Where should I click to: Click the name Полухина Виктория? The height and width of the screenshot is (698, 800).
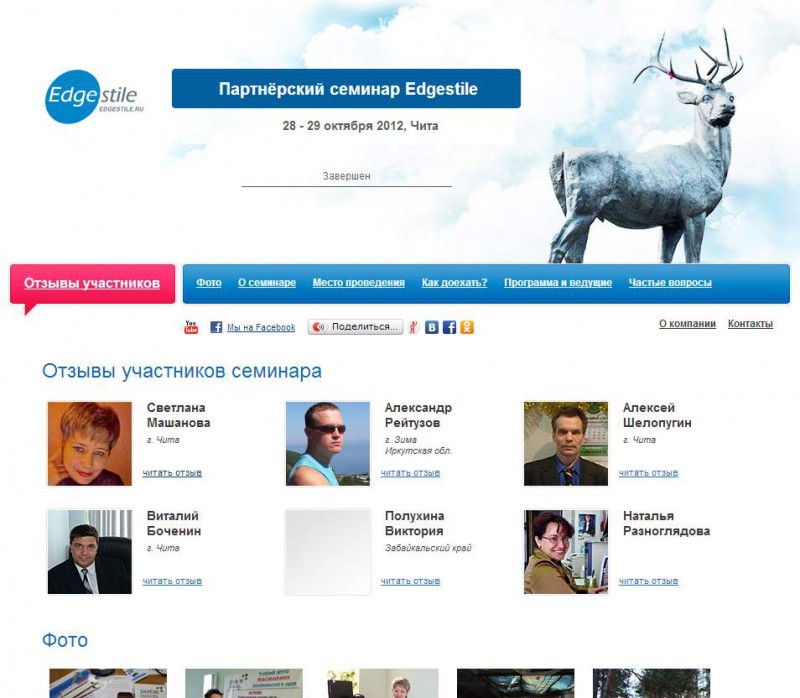[x=414, y=524]
